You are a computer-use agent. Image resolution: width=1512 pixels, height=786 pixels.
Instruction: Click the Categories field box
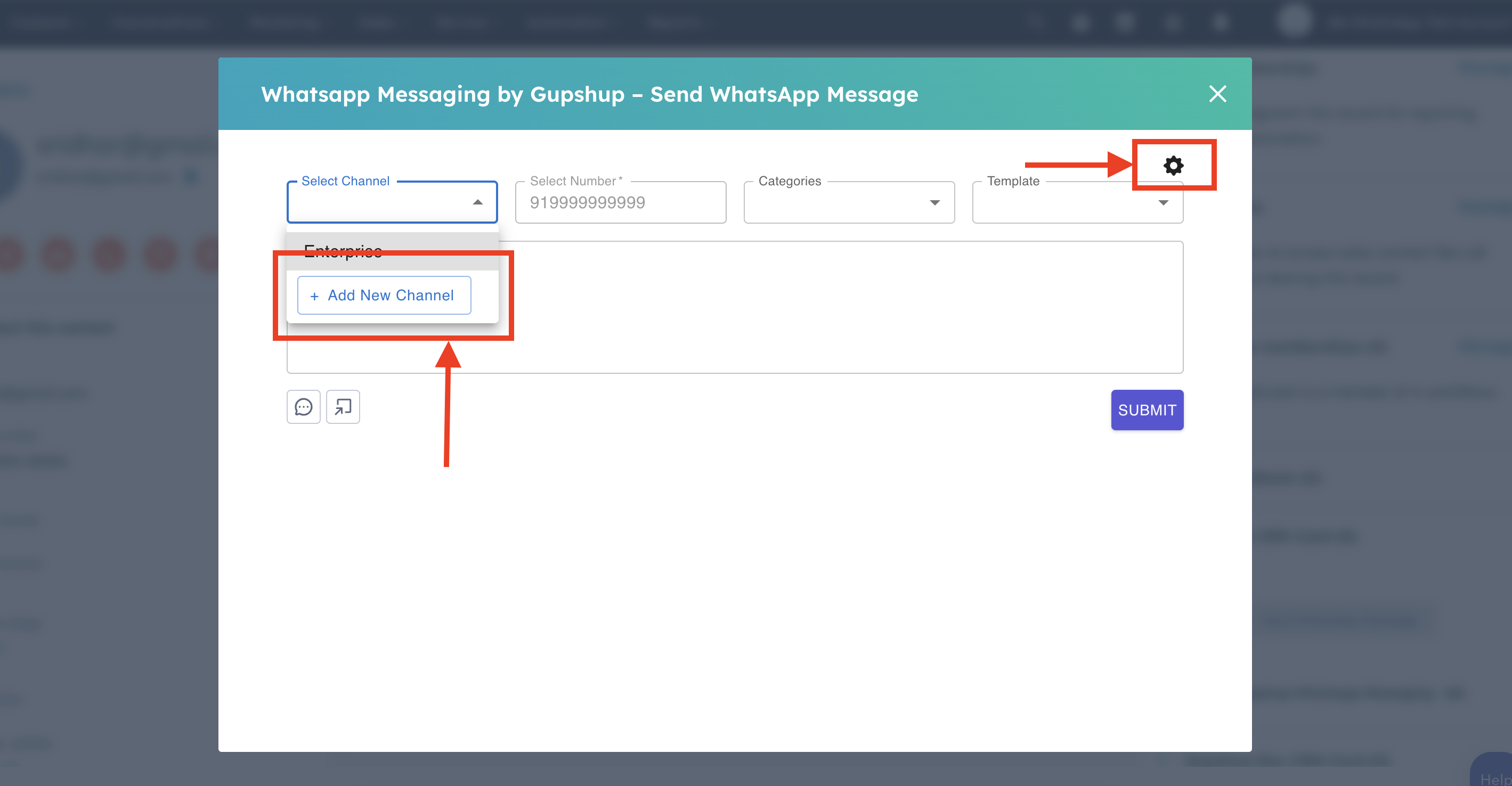[833, 203]
